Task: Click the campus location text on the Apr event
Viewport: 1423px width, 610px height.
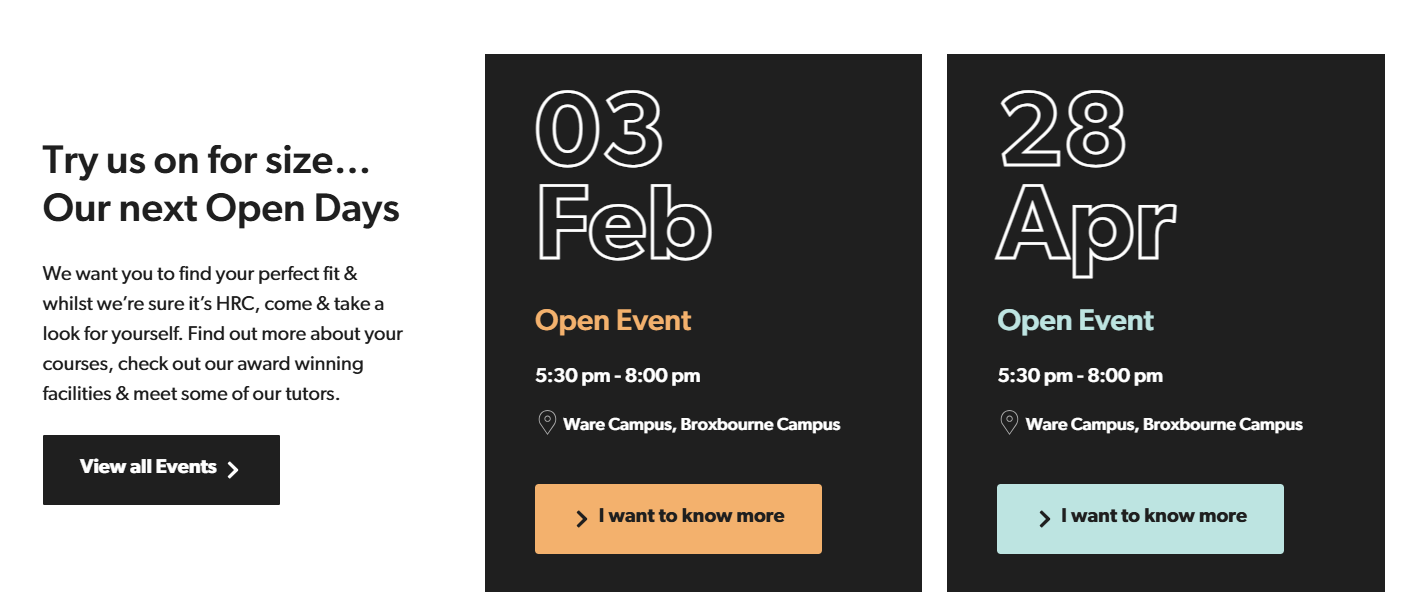Action: [1164, 424]
